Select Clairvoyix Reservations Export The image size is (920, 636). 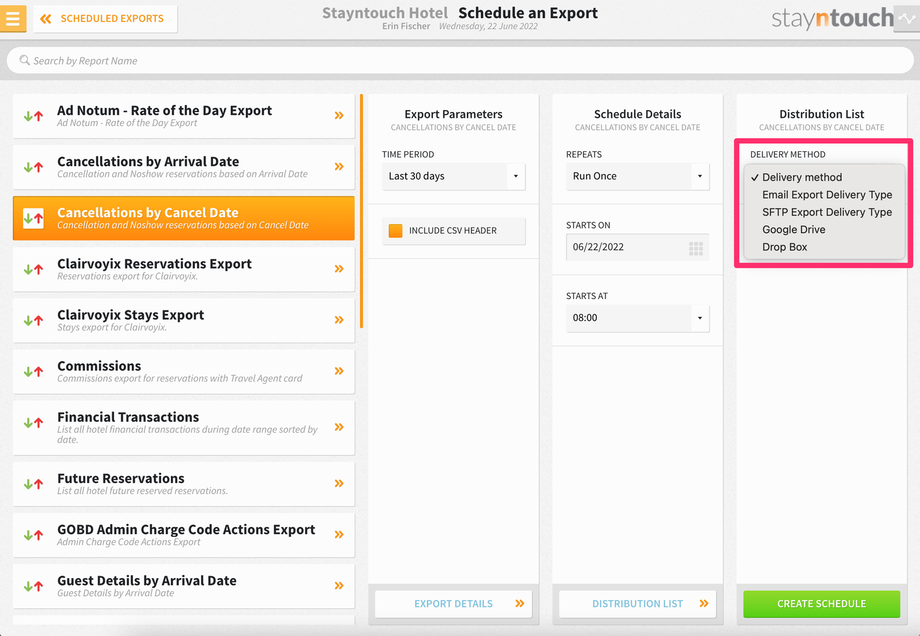tap(184, 269)
